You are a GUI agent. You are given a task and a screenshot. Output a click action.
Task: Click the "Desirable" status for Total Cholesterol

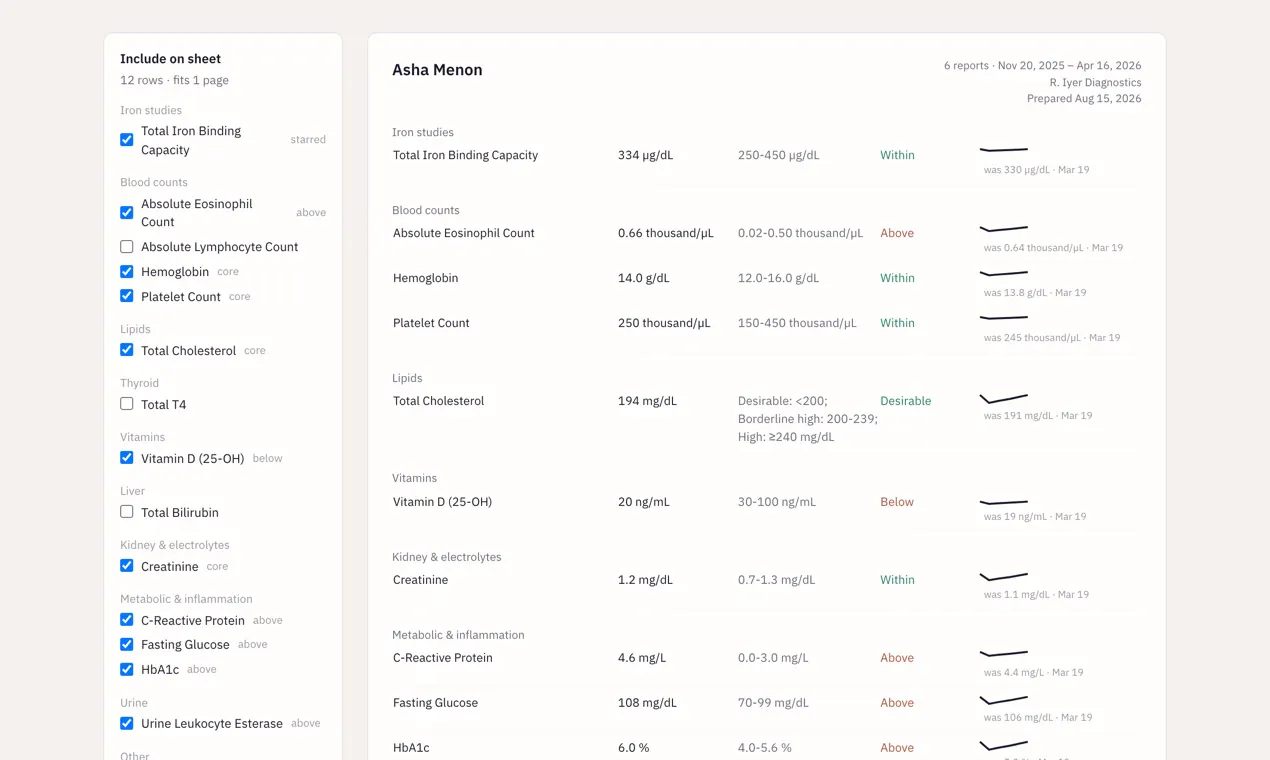coord(906,402)
